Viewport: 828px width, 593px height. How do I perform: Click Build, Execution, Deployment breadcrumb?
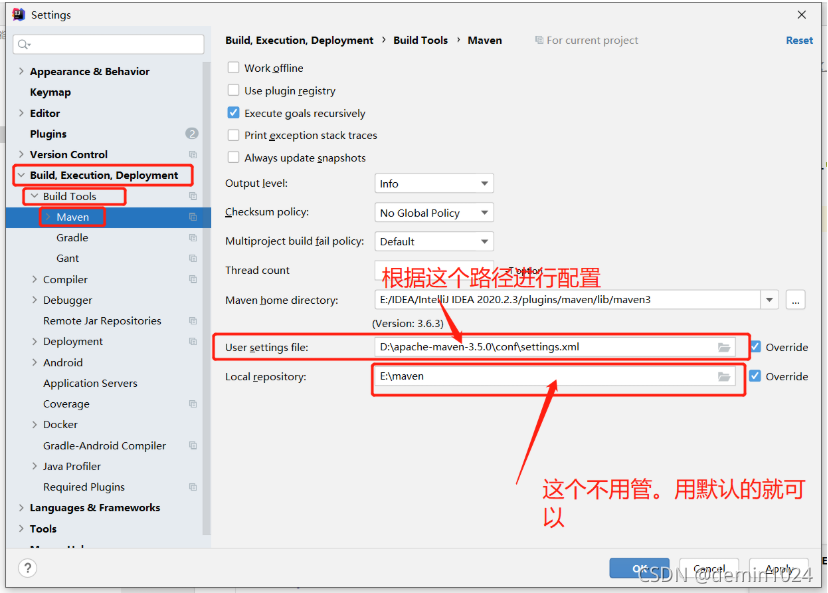[299, 40]
